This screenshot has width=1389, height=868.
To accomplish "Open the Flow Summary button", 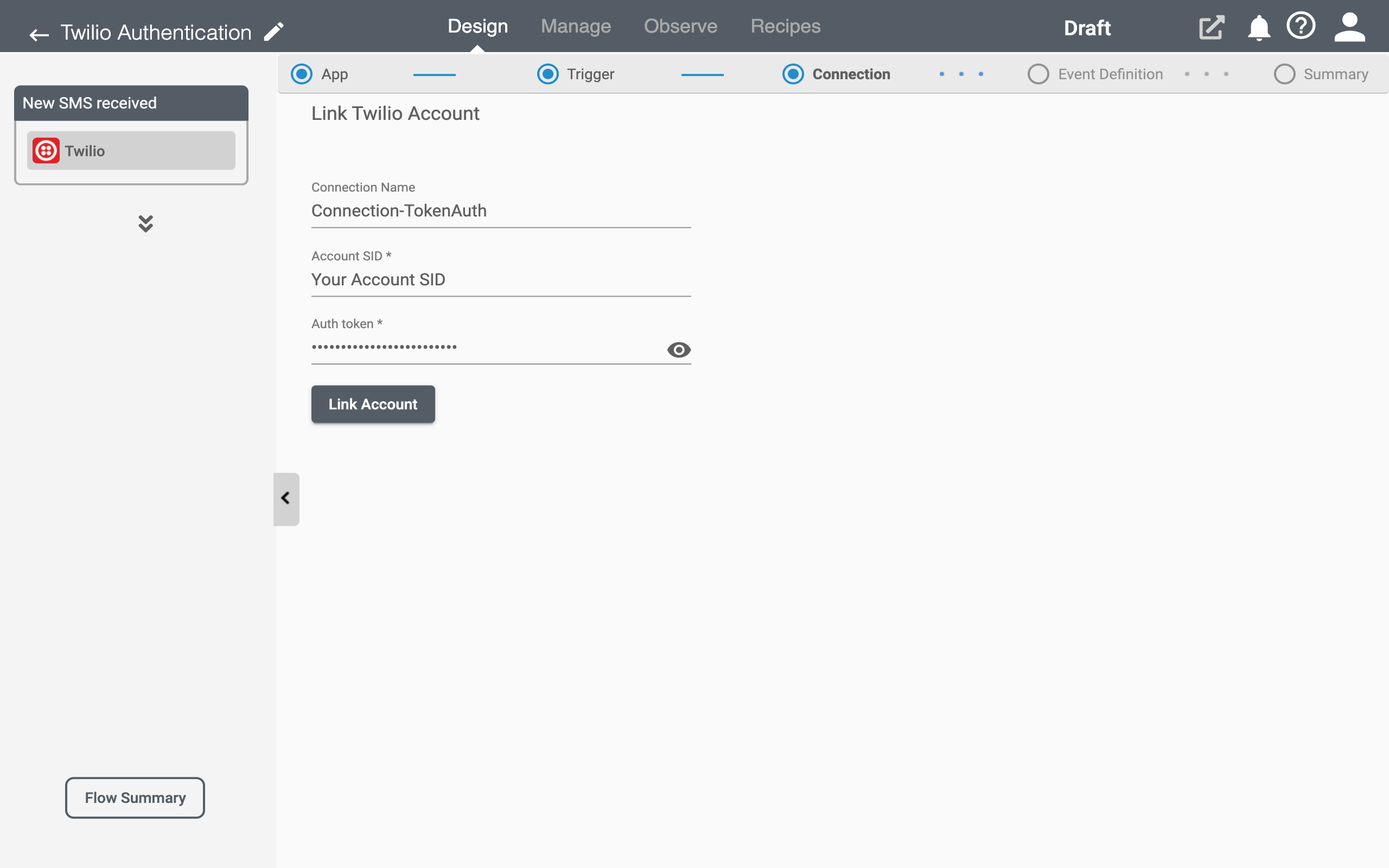I will coord(135,797).
